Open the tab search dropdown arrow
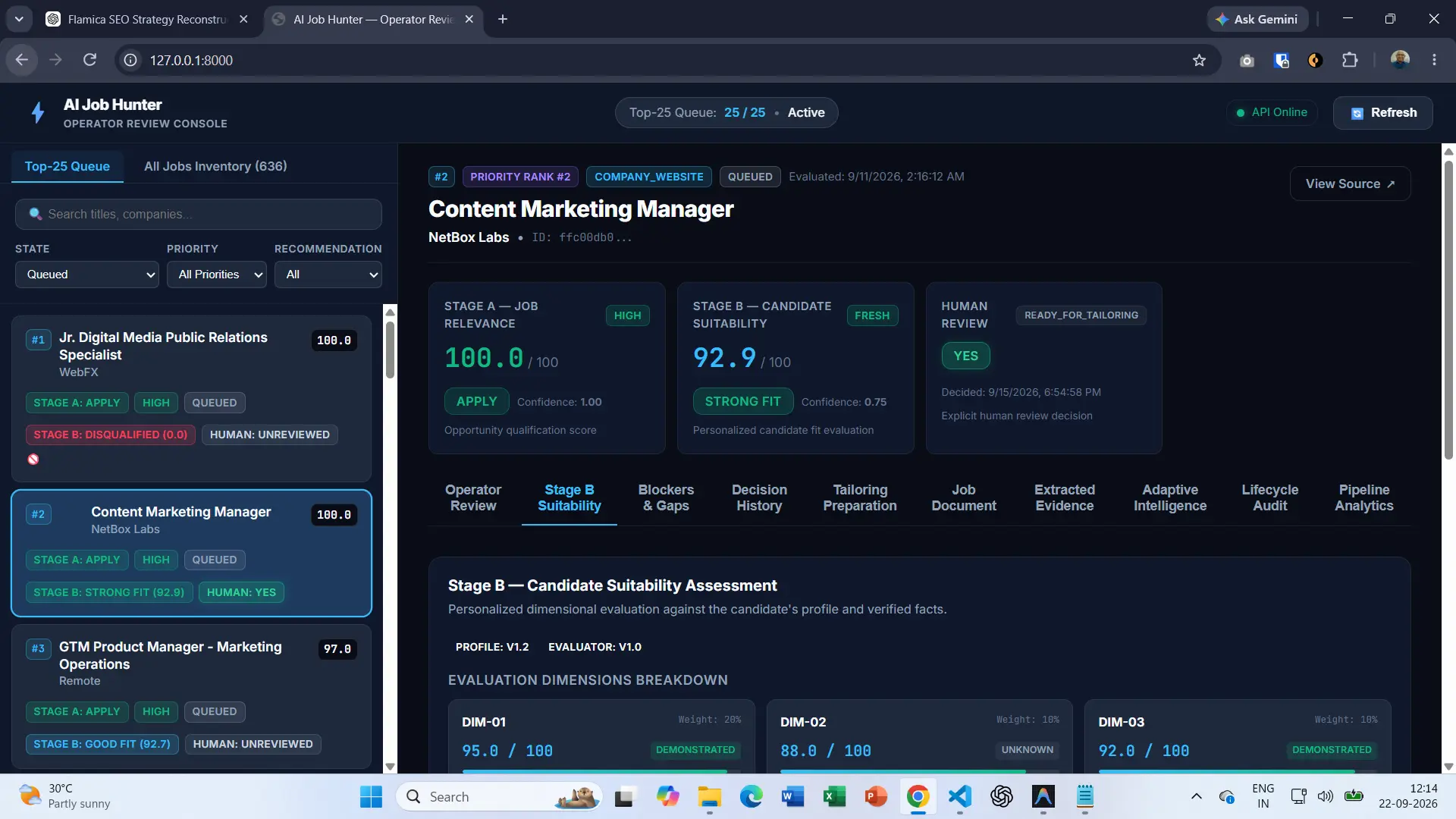 [19, 19]
